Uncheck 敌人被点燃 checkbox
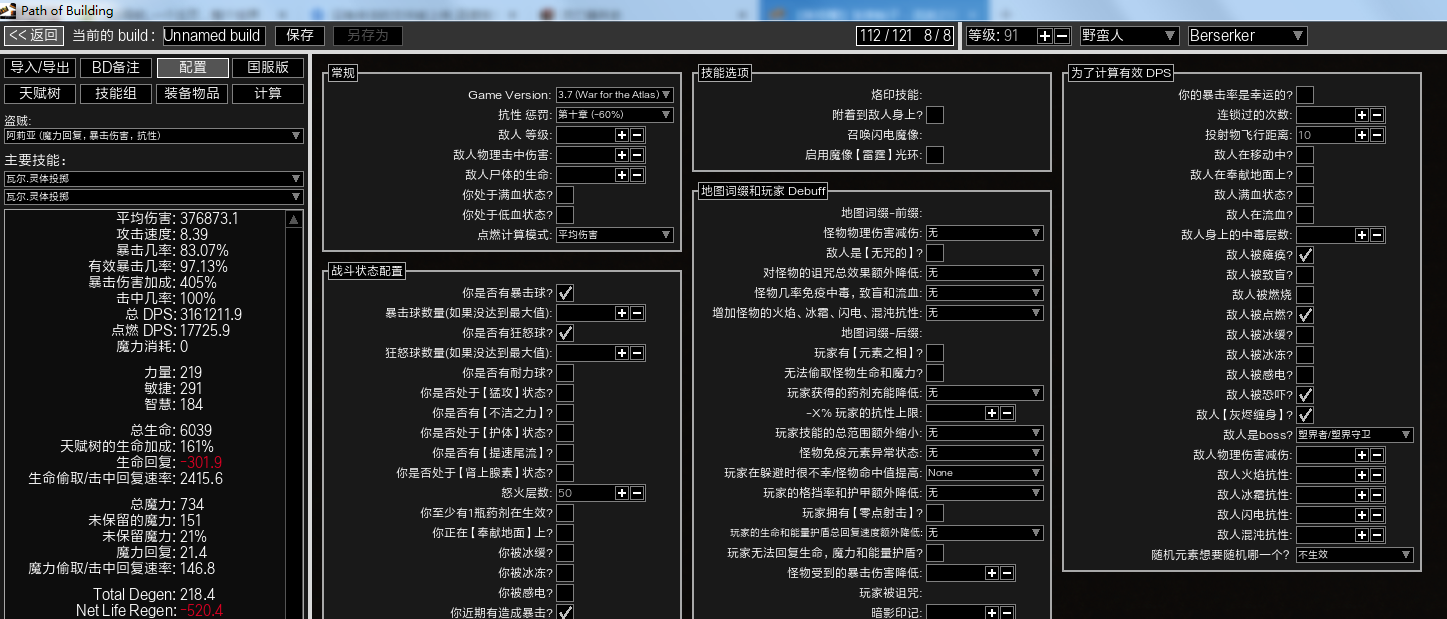Viewport: 1447px width, 619px height. tap(1305, 315)
